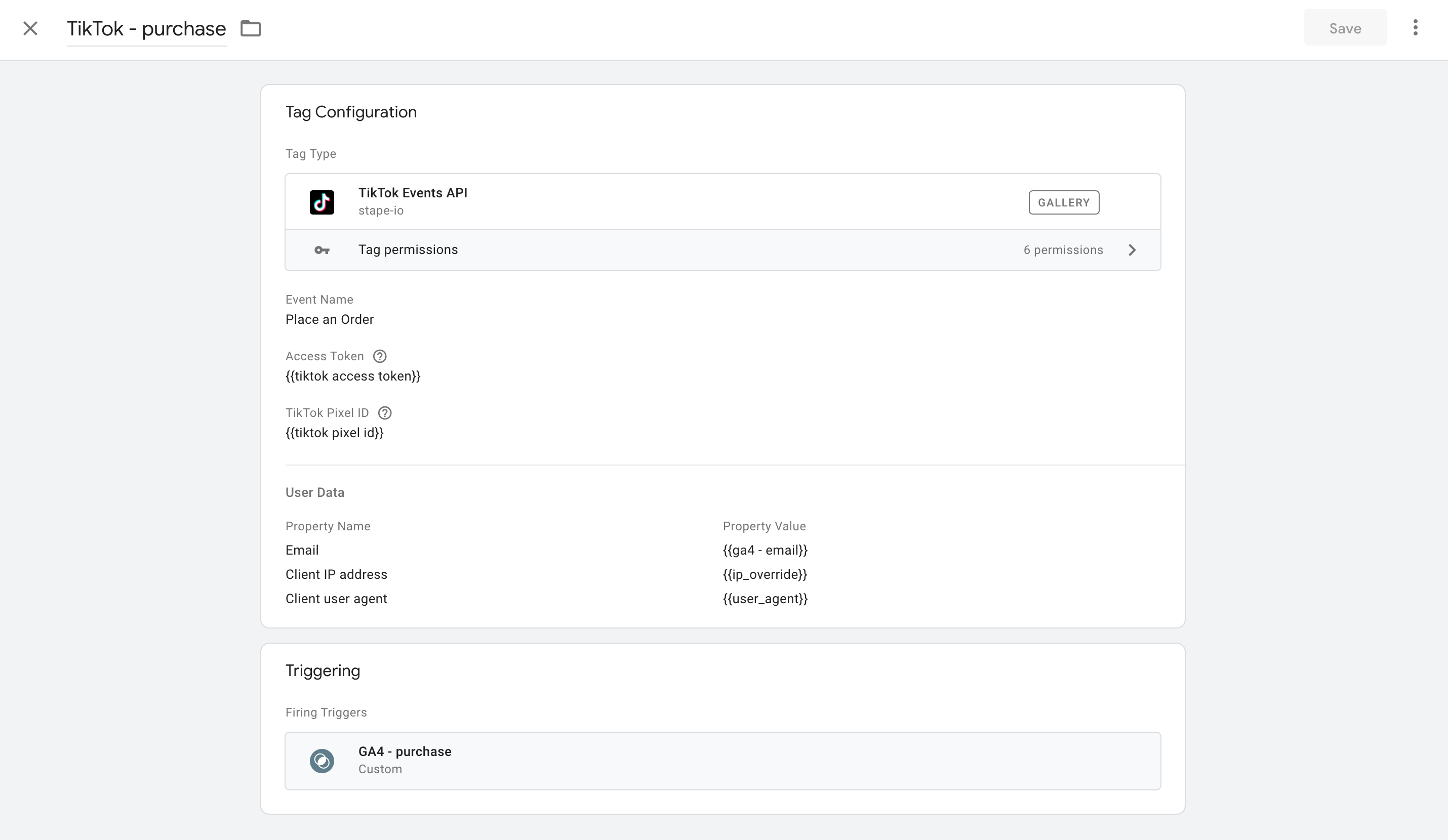
Task: Click the '{{ip_override}}' property value
Action: 765,574
